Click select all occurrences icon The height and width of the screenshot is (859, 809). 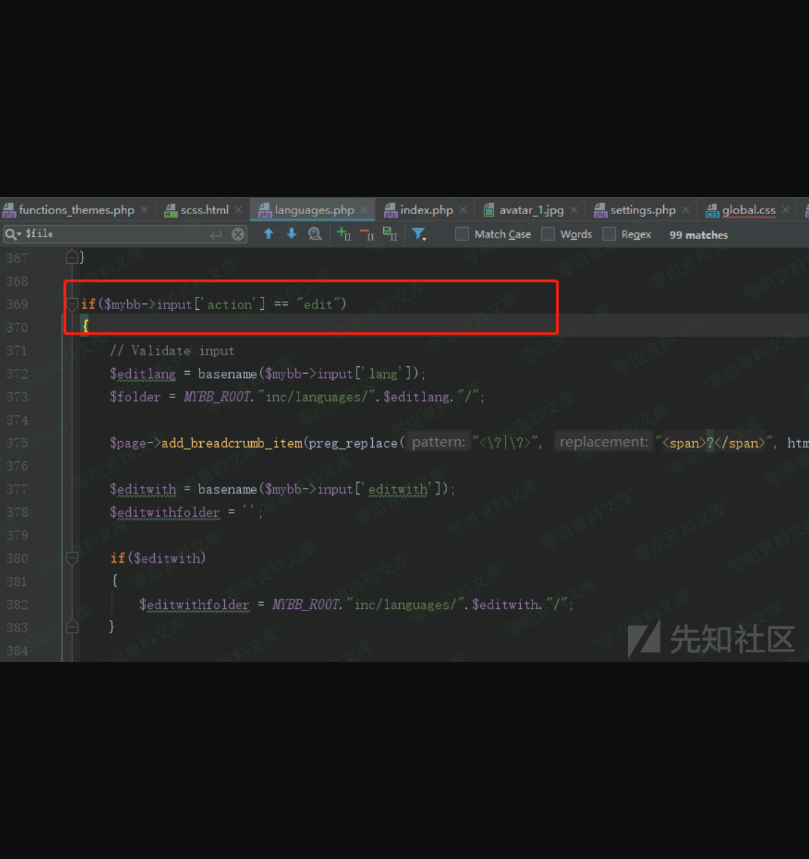390,234
